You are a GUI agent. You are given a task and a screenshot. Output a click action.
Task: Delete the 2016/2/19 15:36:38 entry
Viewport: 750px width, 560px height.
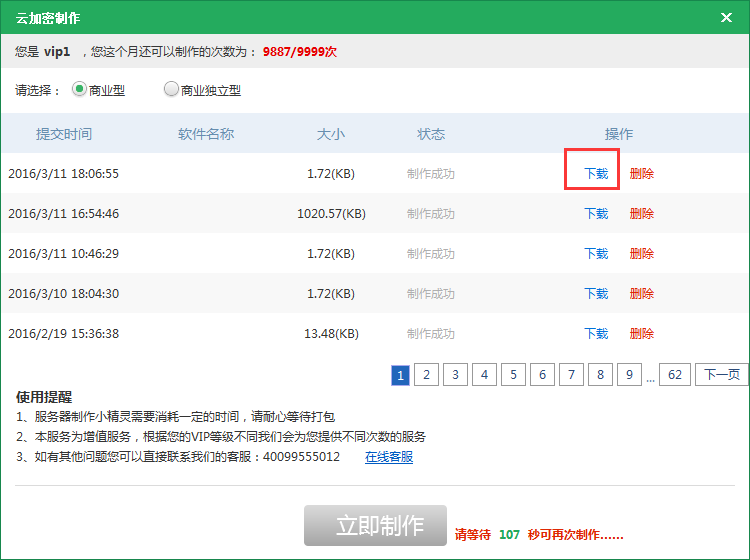[641, 333]
